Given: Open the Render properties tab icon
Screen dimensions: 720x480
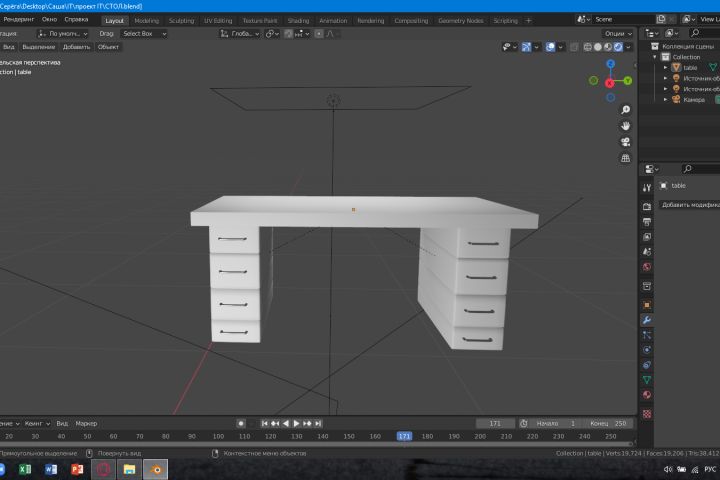Looking at the screenshot, I should click(x=647, y=207).
